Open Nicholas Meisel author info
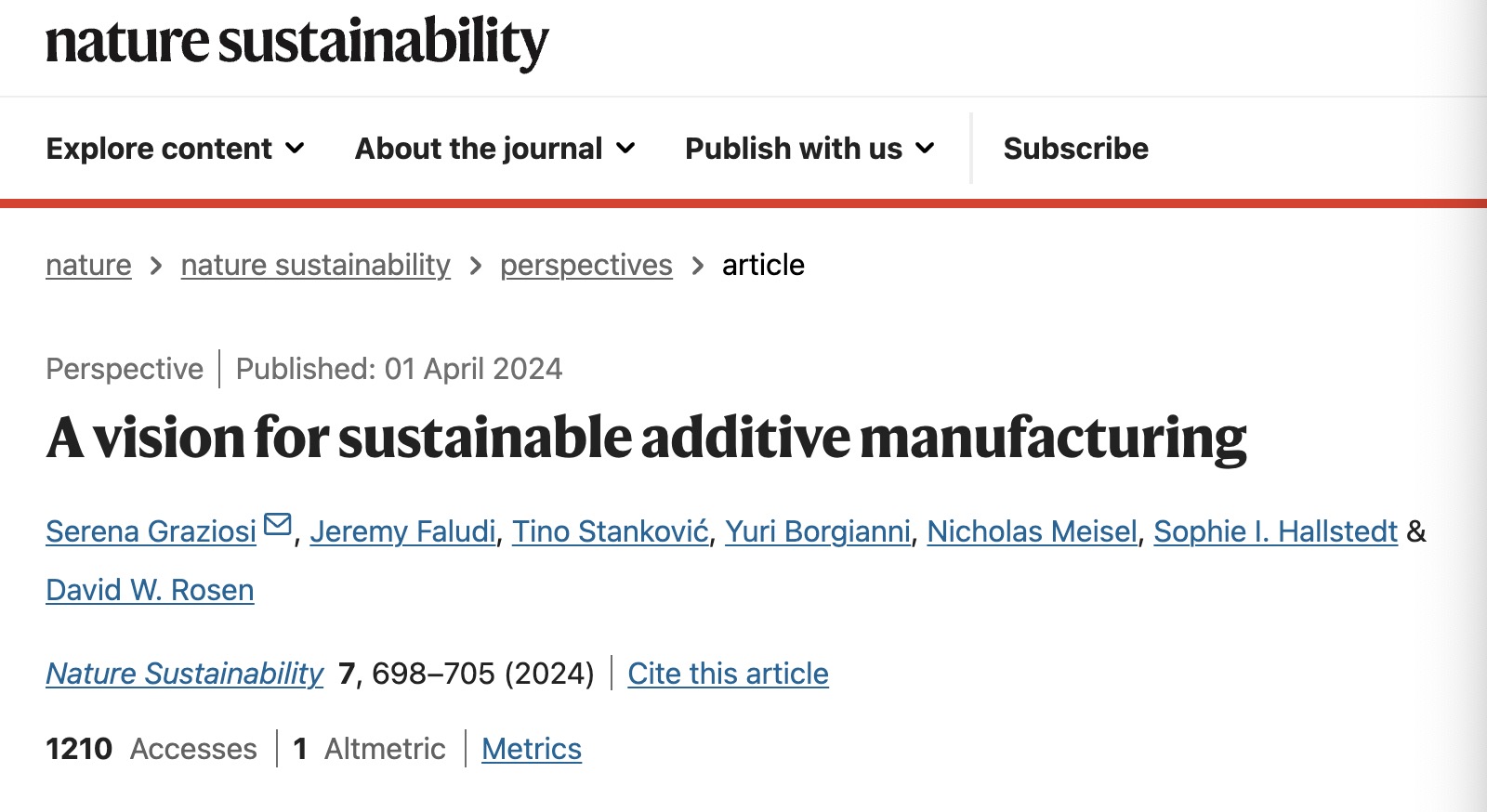This screenshot has height=812, width=1487. [x=1032, y=531]
